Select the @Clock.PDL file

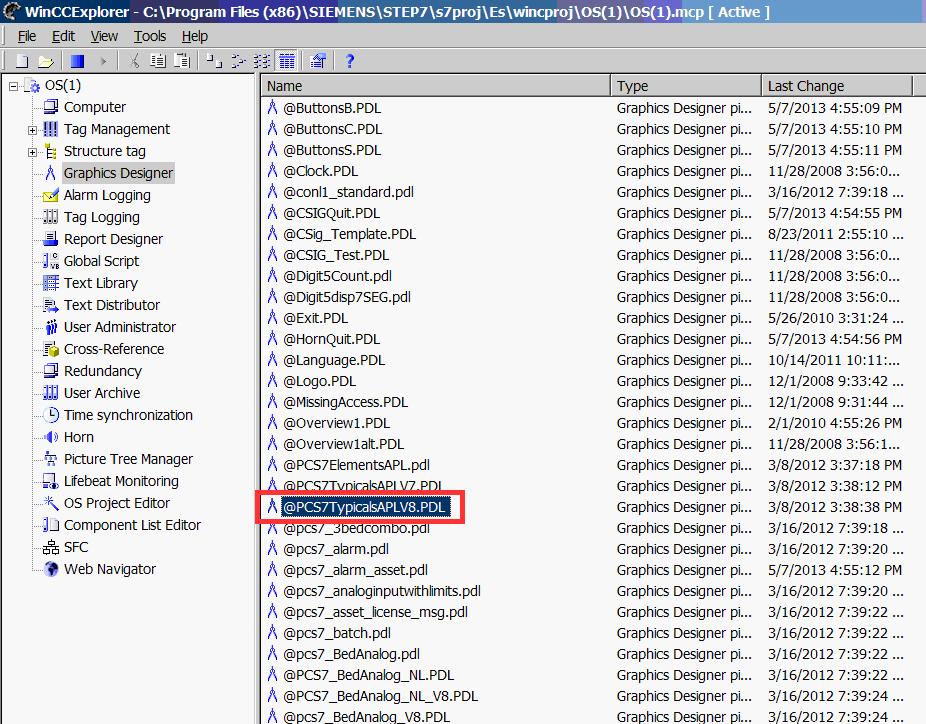coord(321,171)
